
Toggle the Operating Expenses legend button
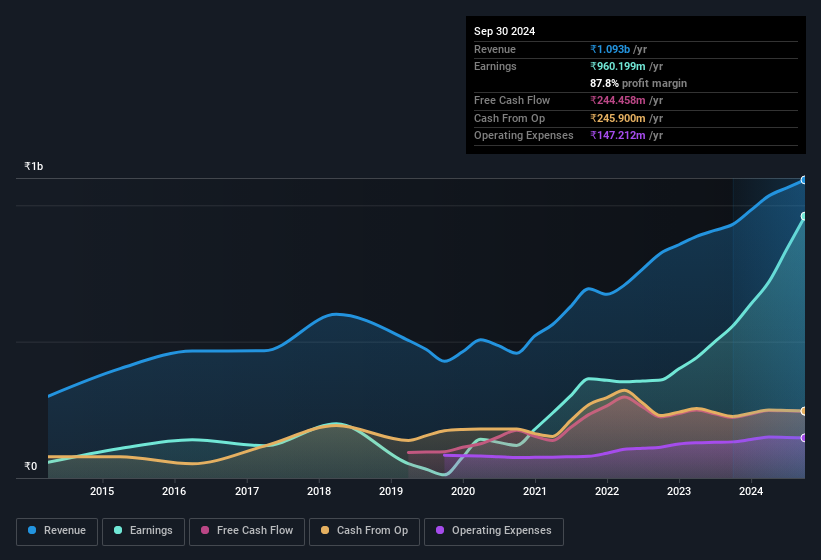[x=494, y=531]
